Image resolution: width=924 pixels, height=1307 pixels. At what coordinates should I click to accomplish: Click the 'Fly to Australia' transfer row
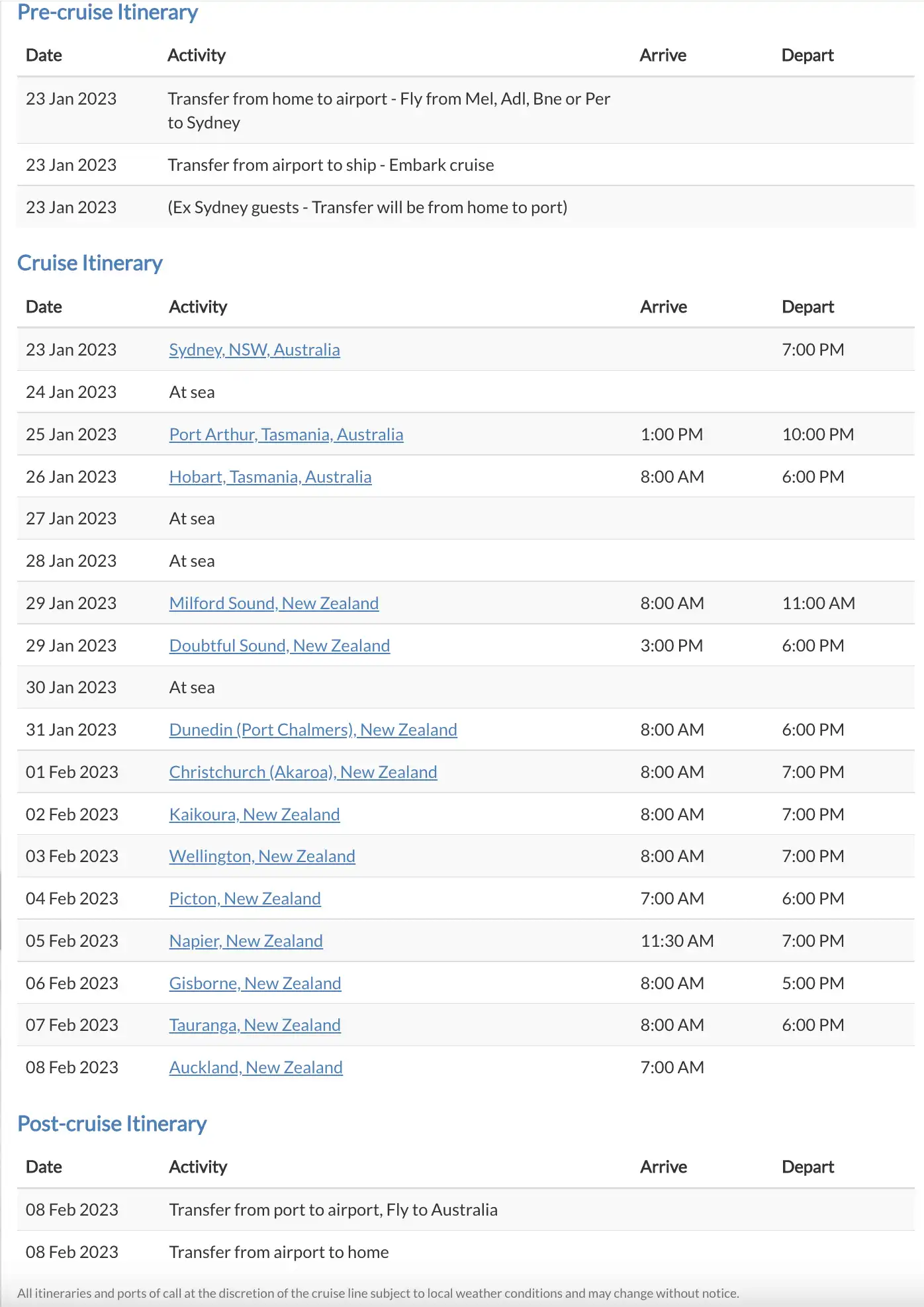click(x=333, y=1210)
